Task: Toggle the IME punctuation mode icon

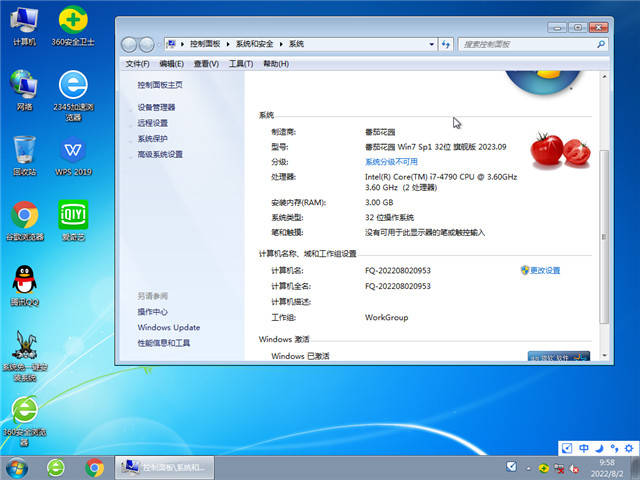Action: [614, 448]
